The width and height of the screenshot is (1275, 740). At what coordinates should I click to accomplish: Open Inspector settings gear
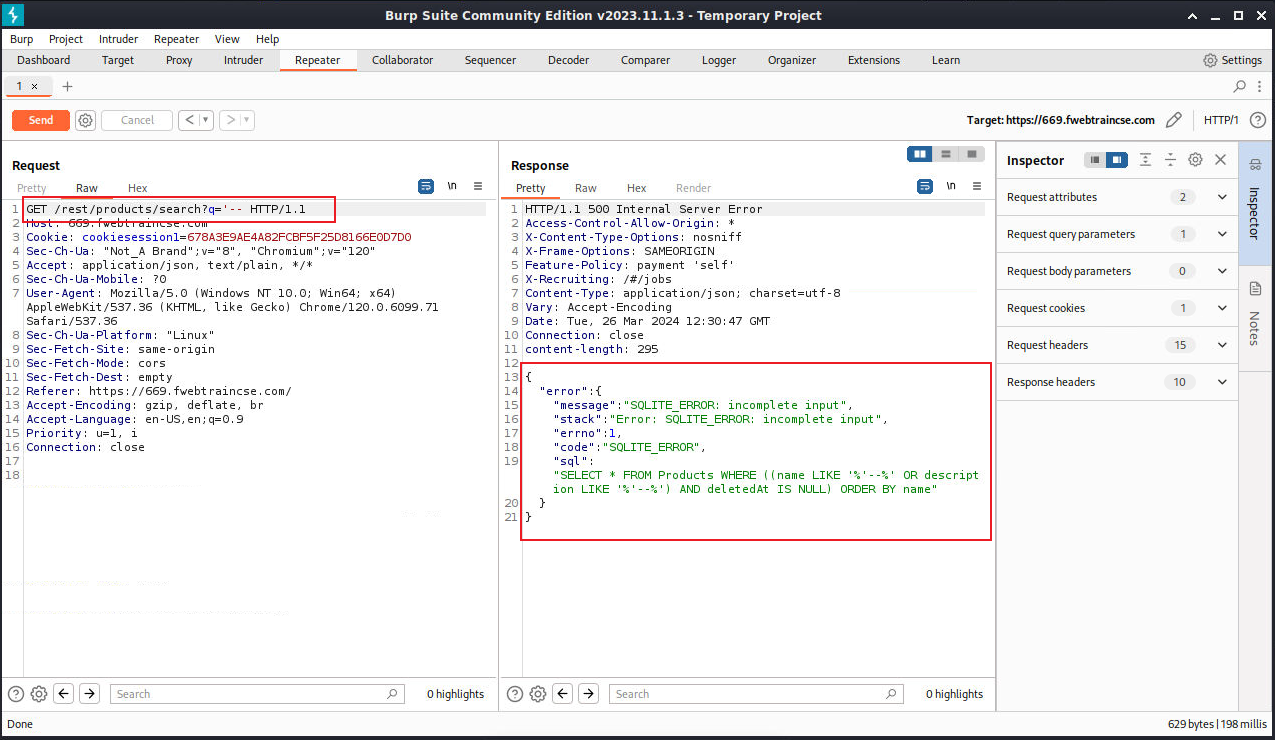[1195, 160]
